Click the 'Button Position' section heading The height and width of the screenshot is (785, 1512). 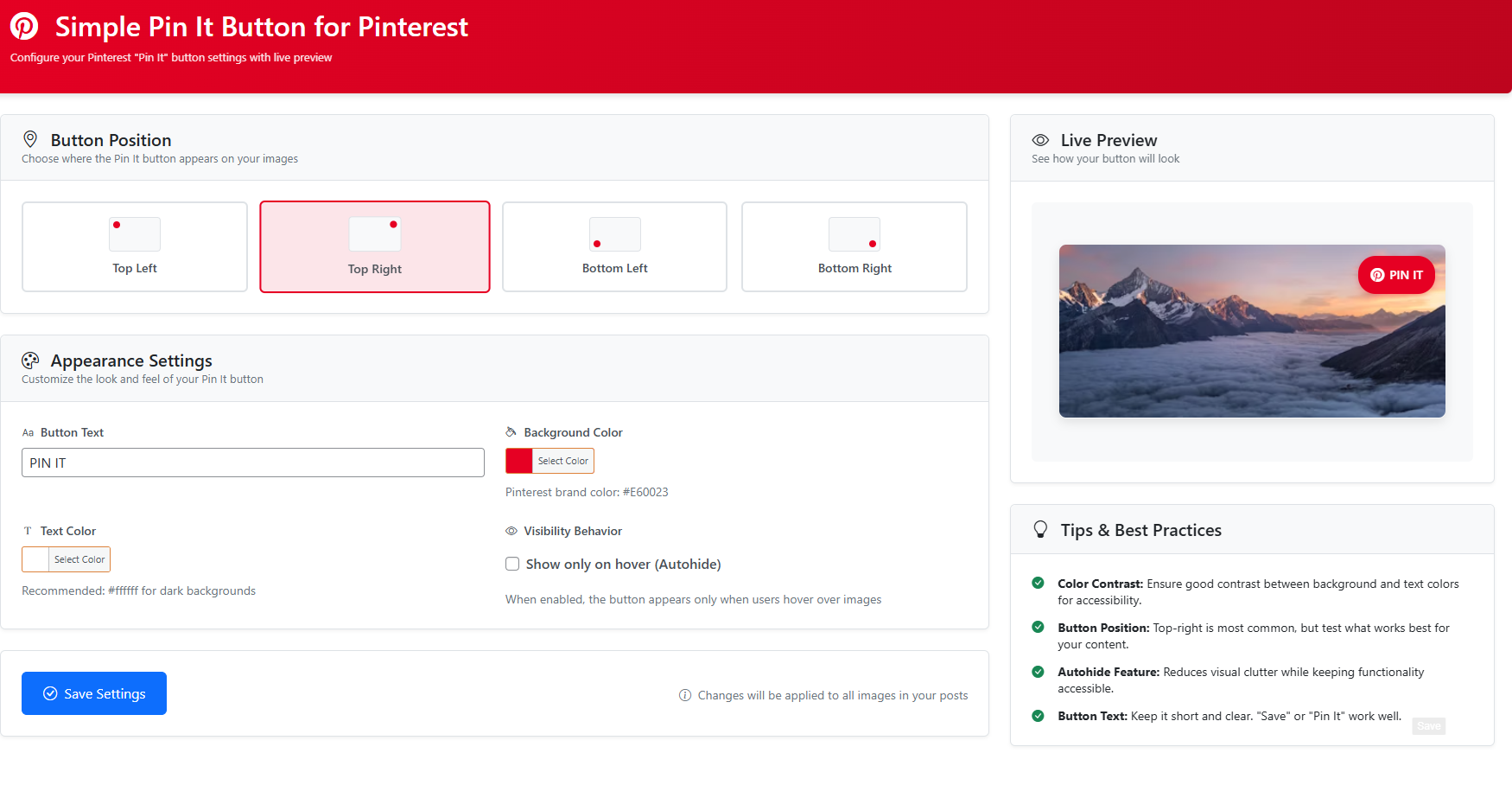coord(111,140)
